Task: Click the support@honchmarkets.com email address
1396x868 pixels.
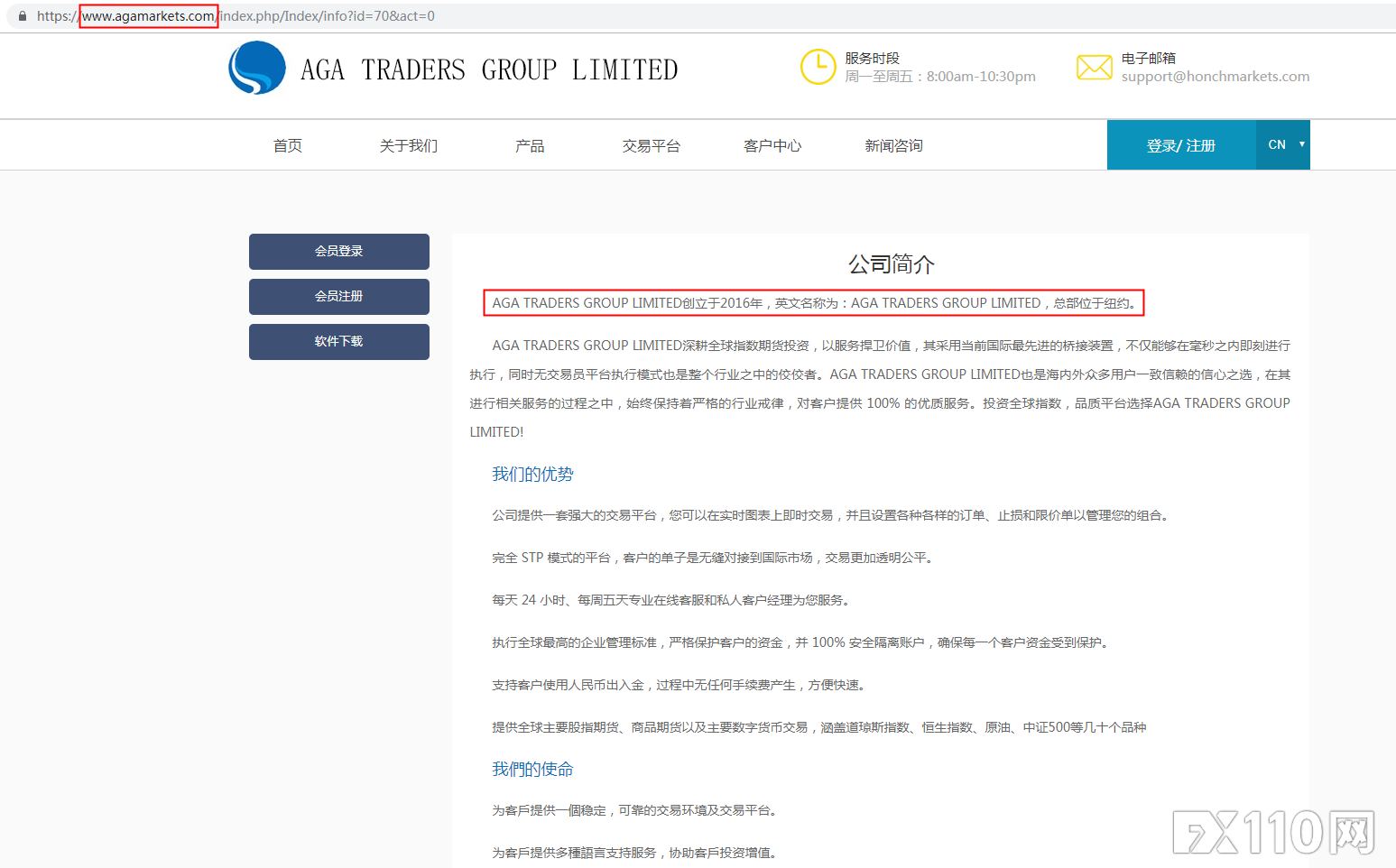Action: point(1216,77)
